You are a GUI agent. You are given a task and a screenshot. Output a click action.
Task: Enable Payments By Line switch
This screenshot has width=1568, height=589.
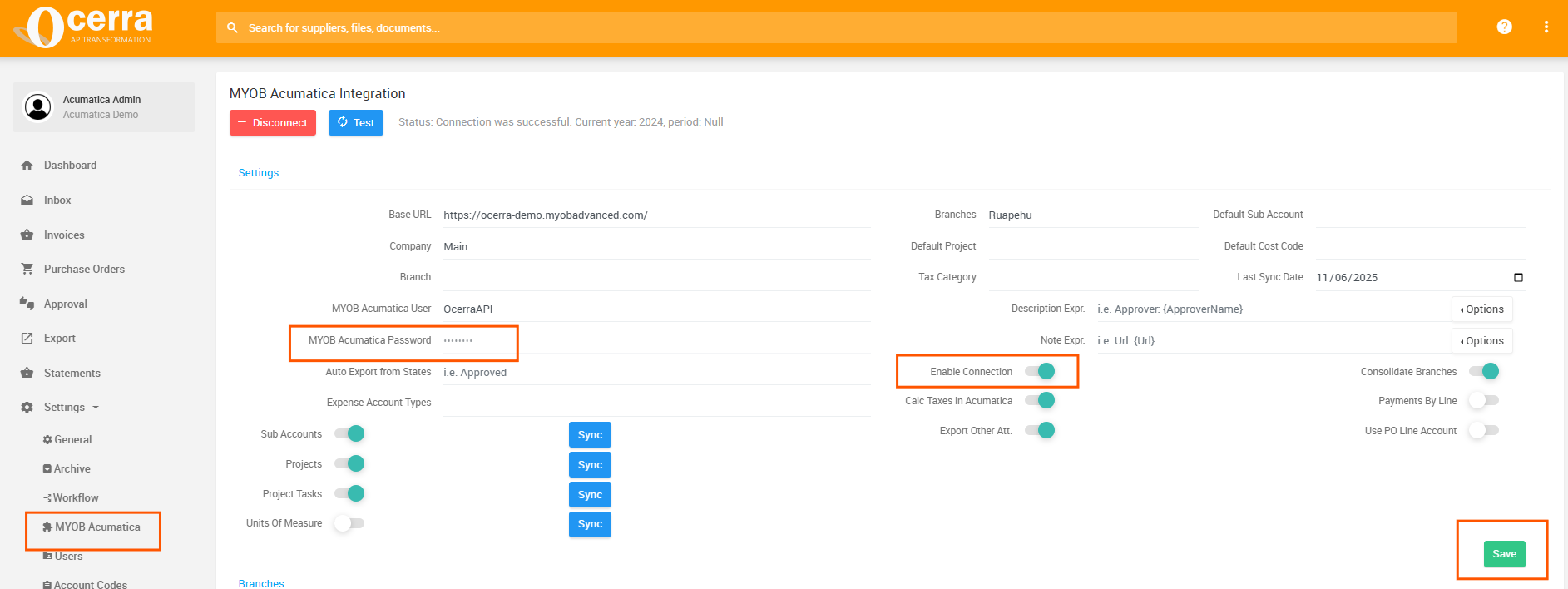(1484, 400)
